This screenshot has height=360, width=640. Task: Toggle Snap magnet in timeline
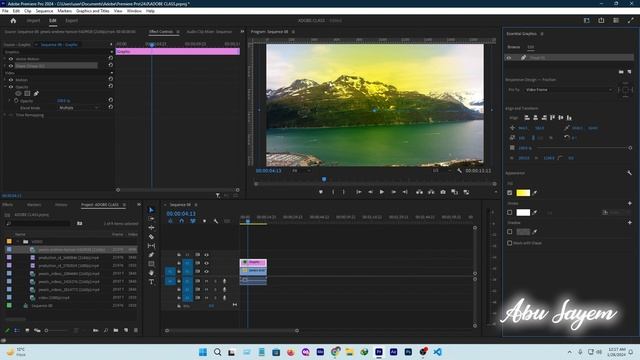(x=182, y=221)
